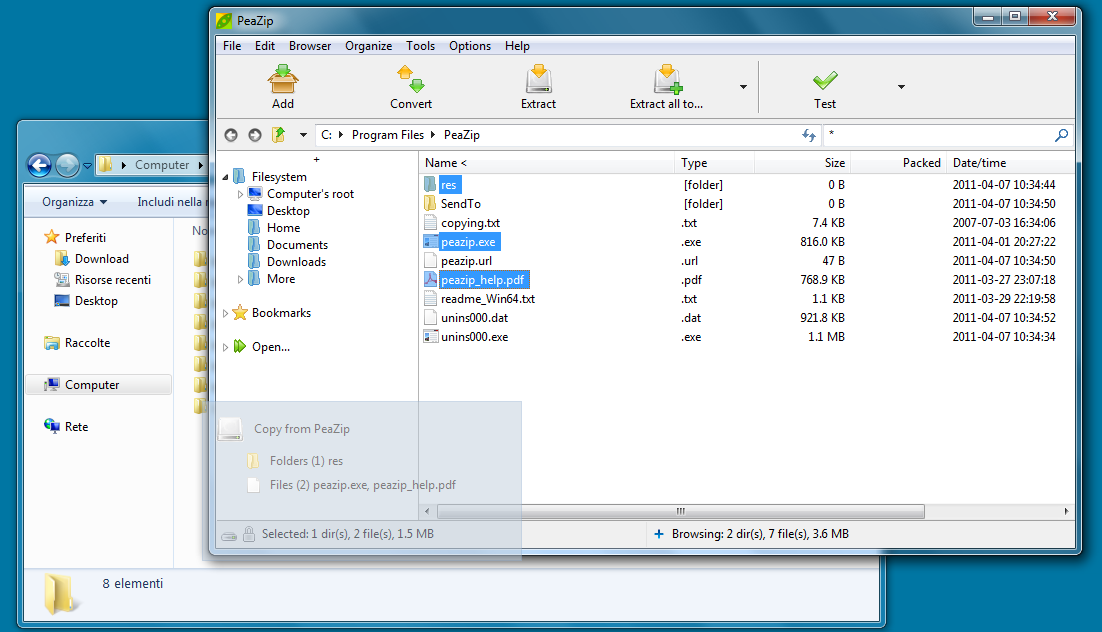
Task: Click the Extract all to... icon
Action: [x=667, y=79]
